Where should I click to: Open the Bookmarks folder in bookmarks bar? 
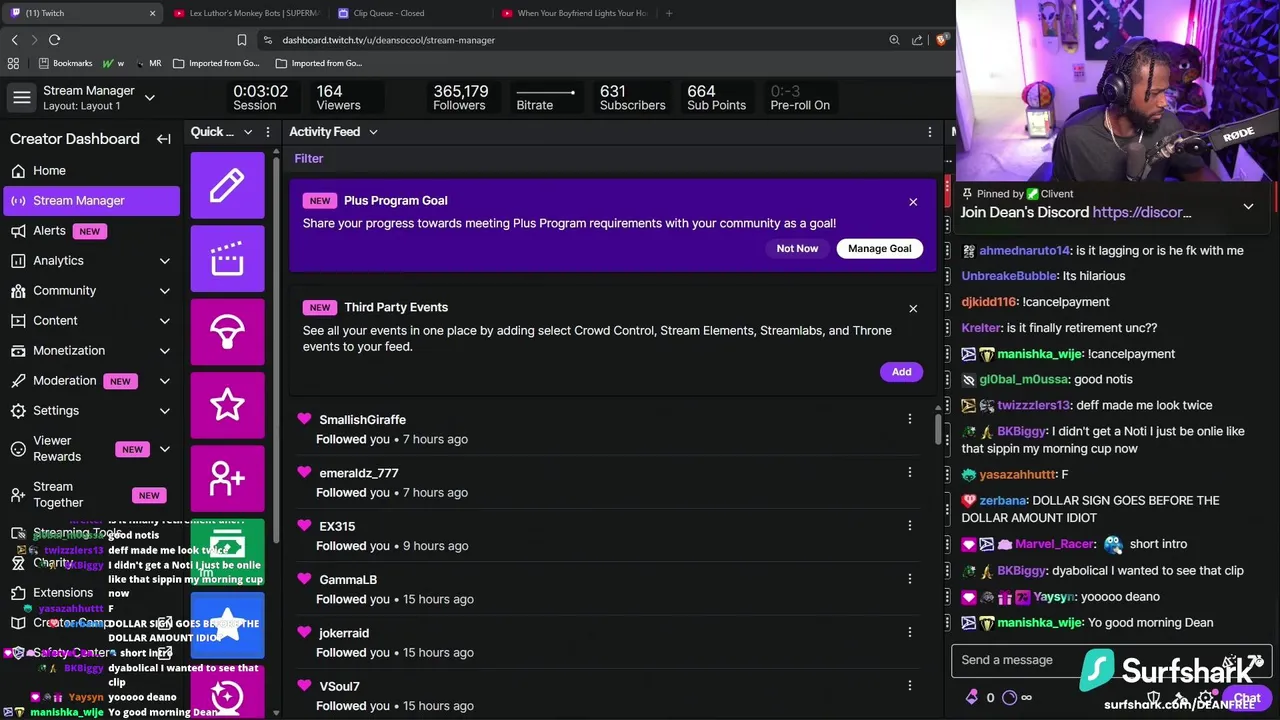(x=65, y=63)
